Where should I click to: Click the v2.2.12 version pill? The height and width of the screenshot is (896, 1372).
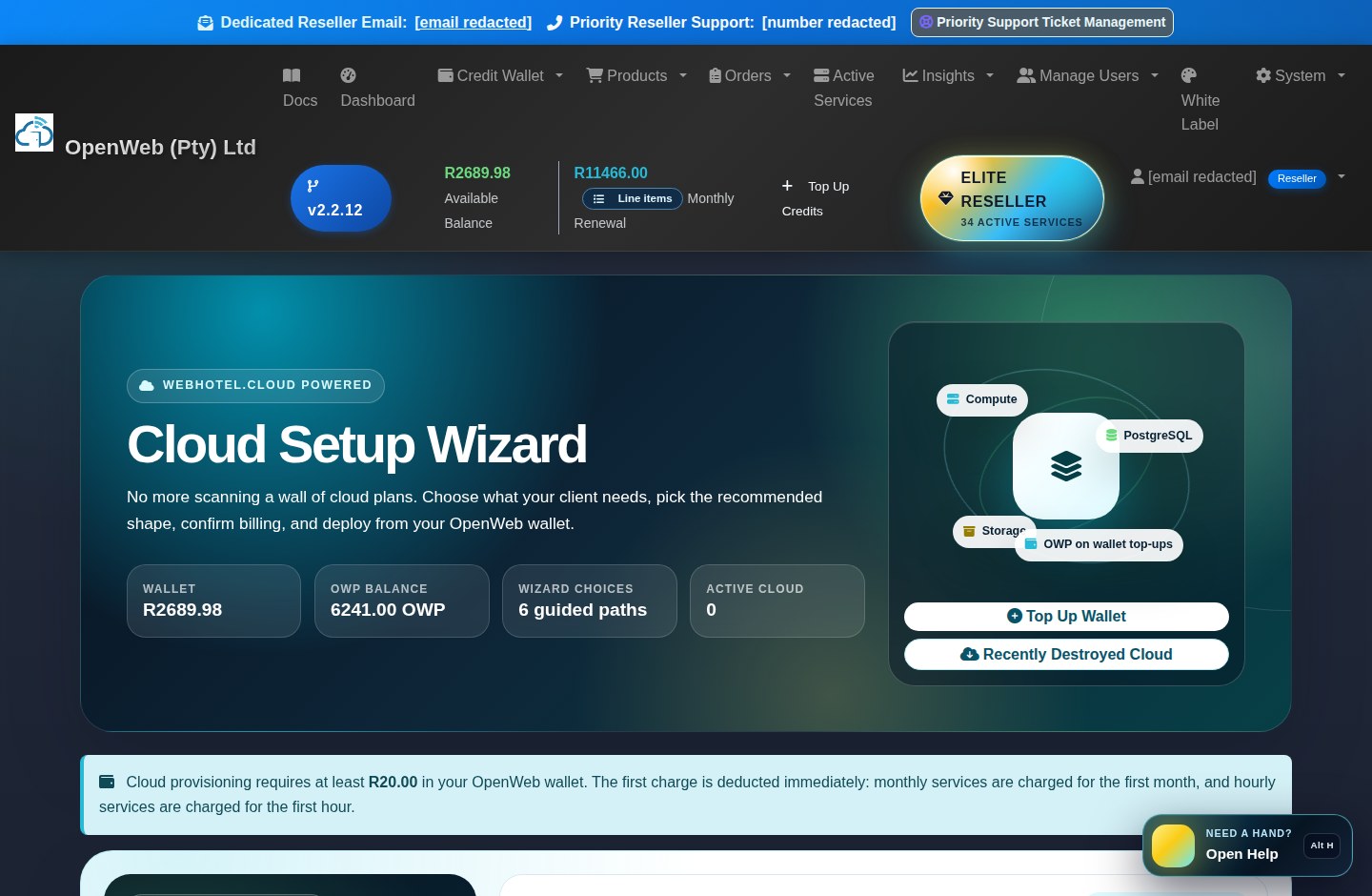click(x=341, y=198)
